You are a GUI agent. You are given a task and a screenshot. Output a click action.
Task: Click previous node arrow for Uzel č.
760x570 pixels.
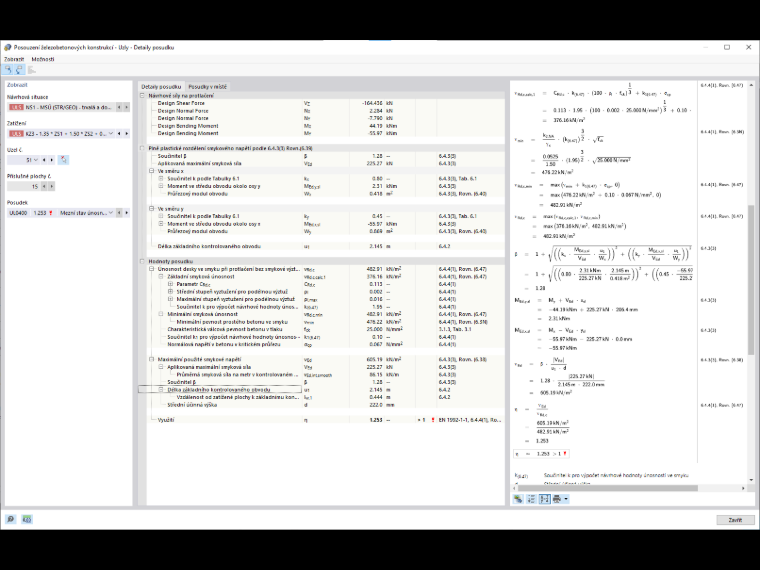(x=44, y=159)
